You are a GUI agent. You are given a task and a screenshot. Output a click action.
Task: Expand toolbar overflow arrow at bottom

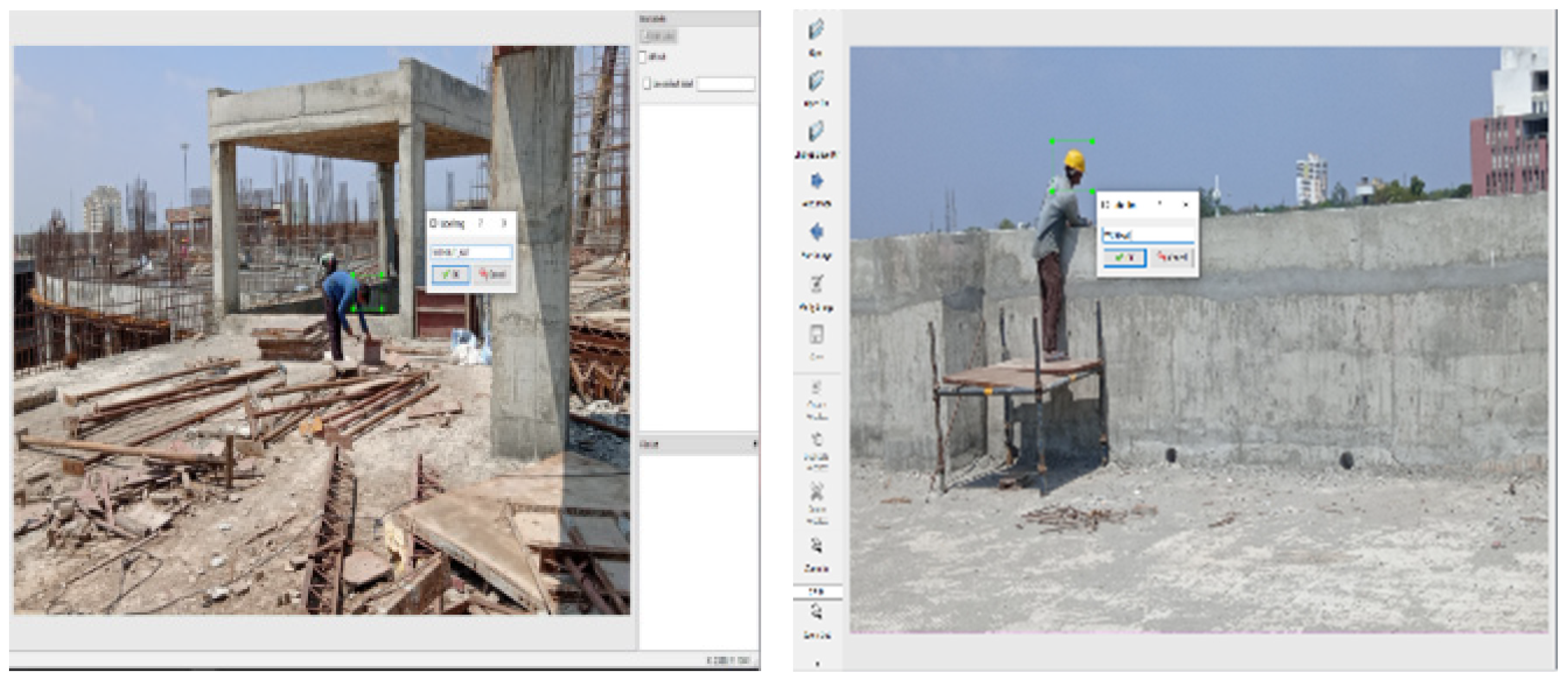coord(817,664)
